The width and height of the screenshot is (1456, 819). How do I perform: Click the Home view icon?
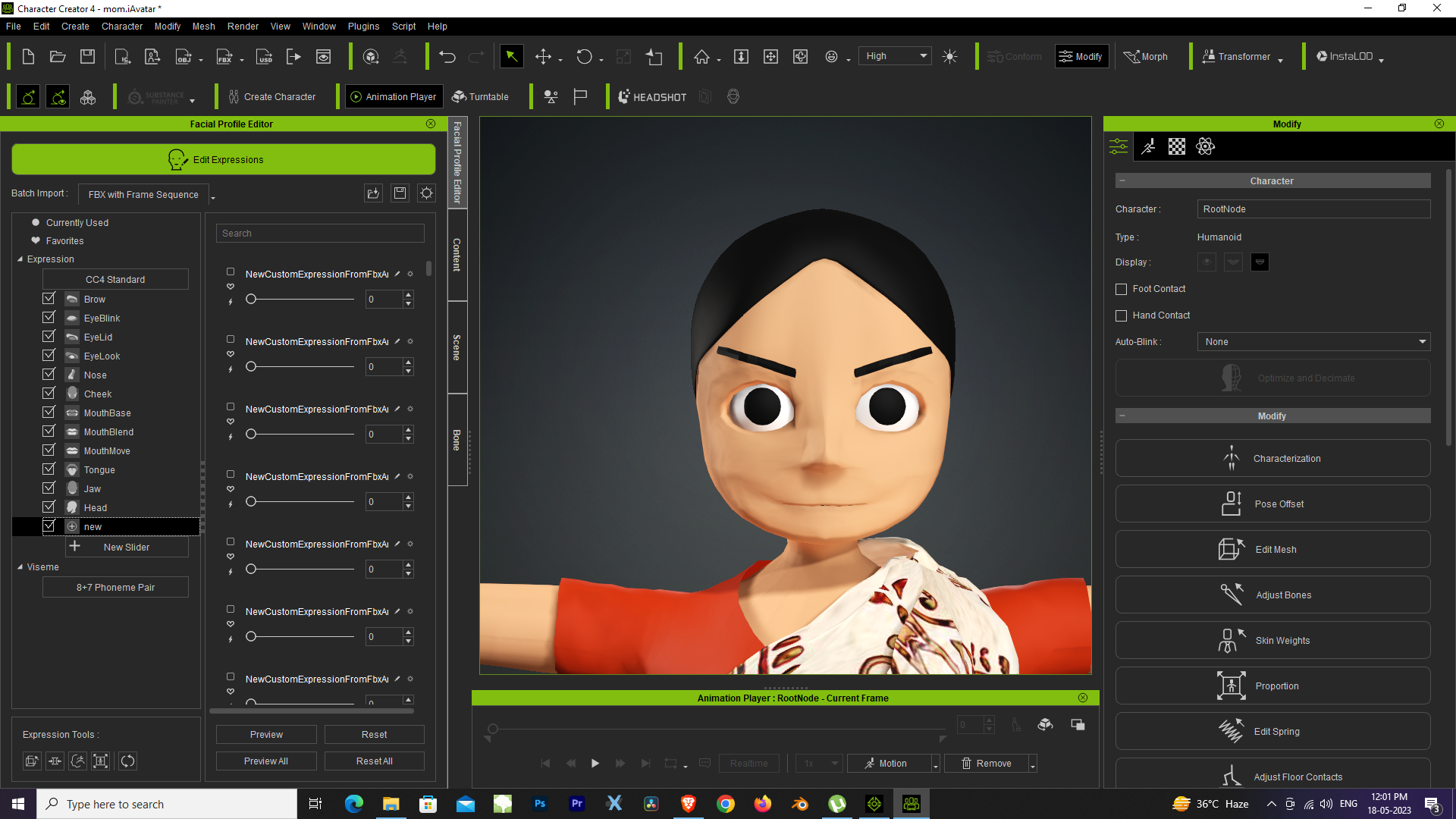click(x=702, y=57)
